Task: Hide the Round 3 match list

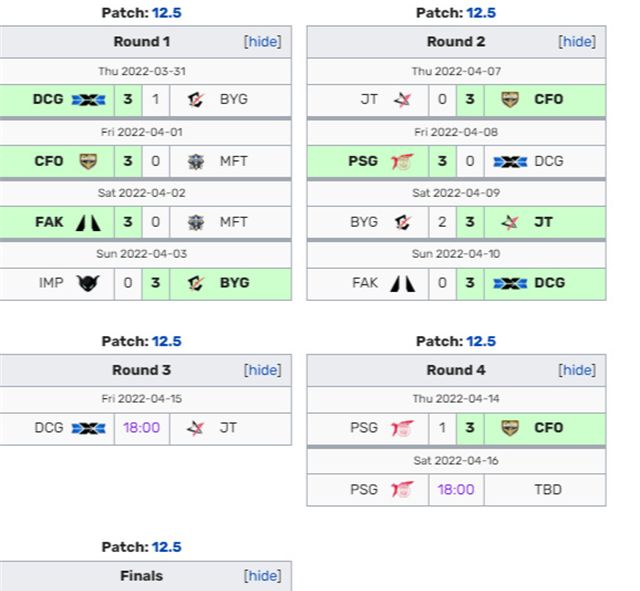Action: [x=263, y=370]
